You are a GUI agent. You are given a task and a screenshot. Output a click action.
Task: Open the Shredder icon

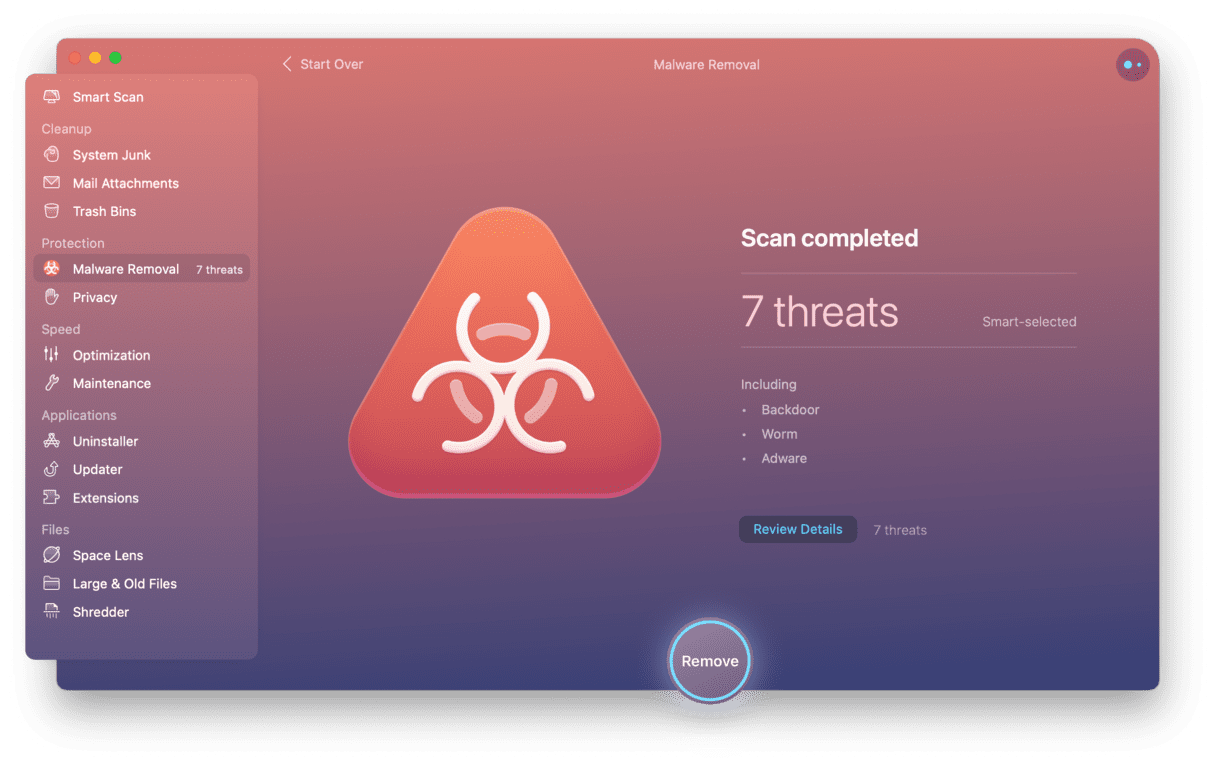coord(51,611)
